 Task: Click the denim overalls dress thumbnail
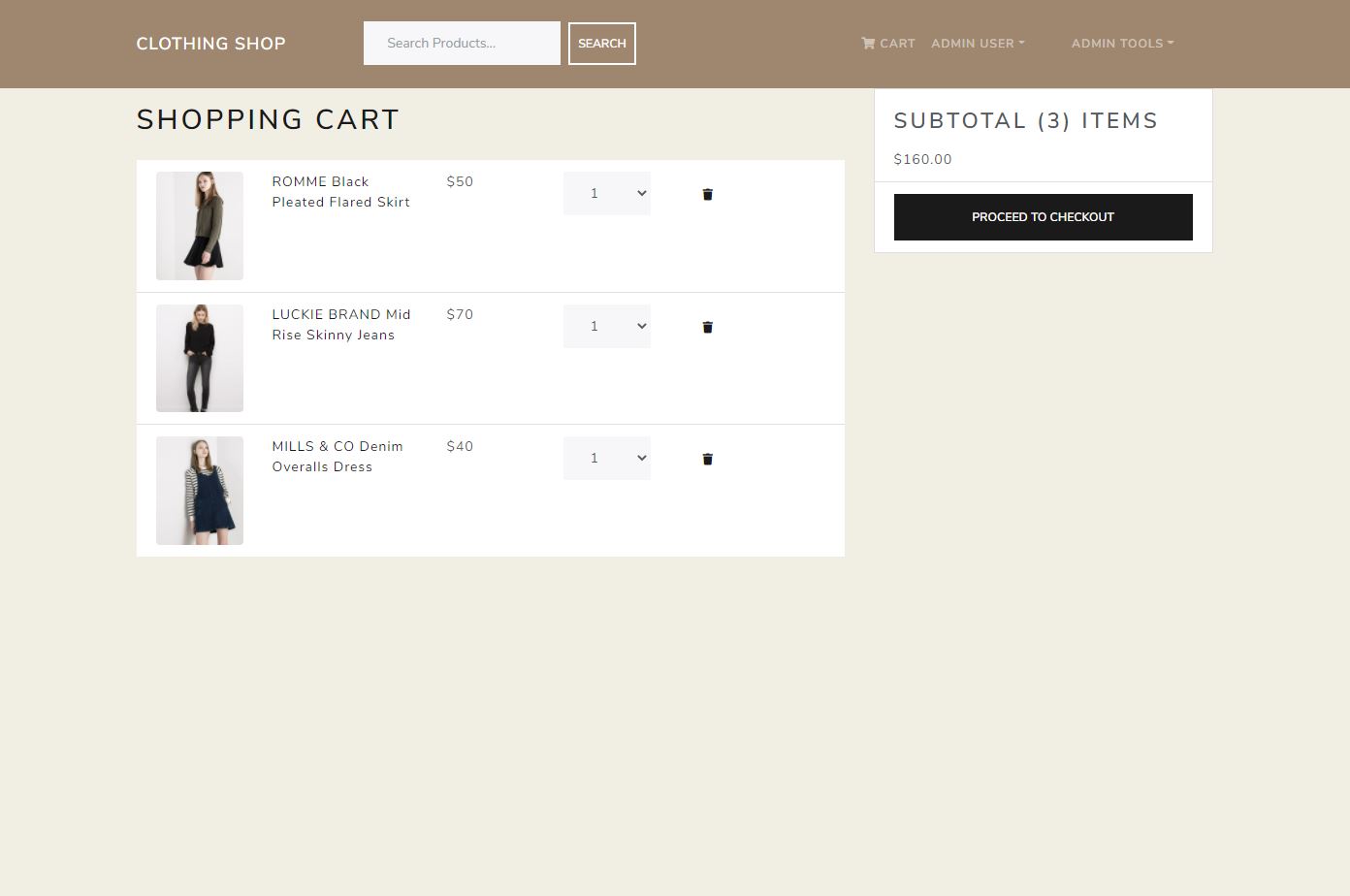pyautogui.click(x=200, y=491)
